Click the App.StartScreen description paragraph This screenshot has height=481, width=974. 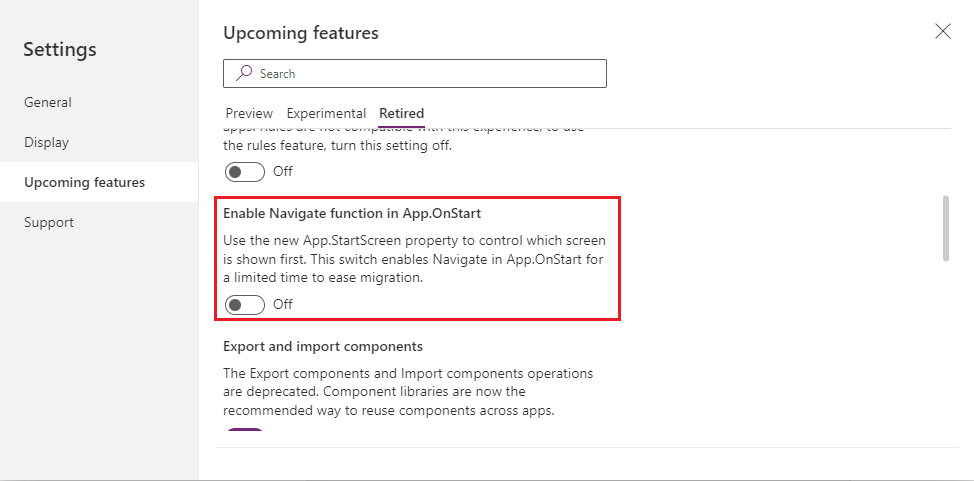414,260
